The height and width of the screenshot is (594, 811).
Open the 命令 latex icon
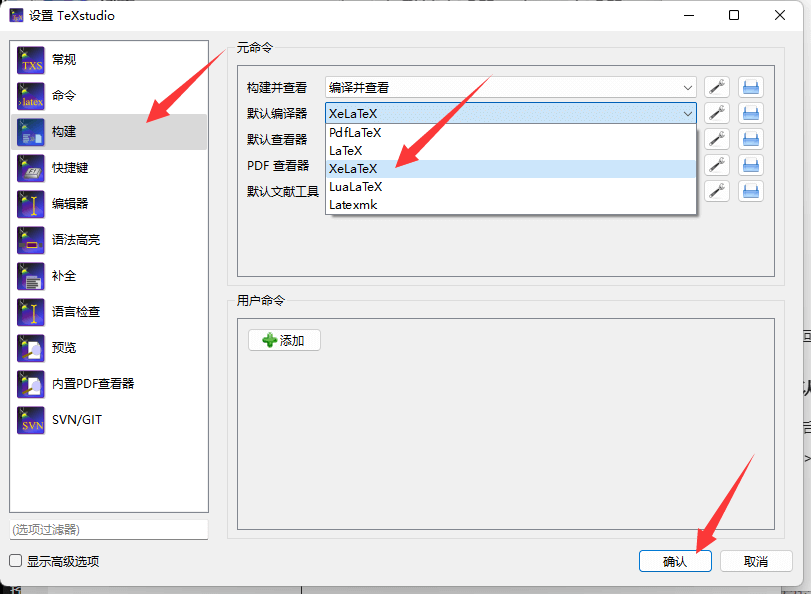point(31,96)
